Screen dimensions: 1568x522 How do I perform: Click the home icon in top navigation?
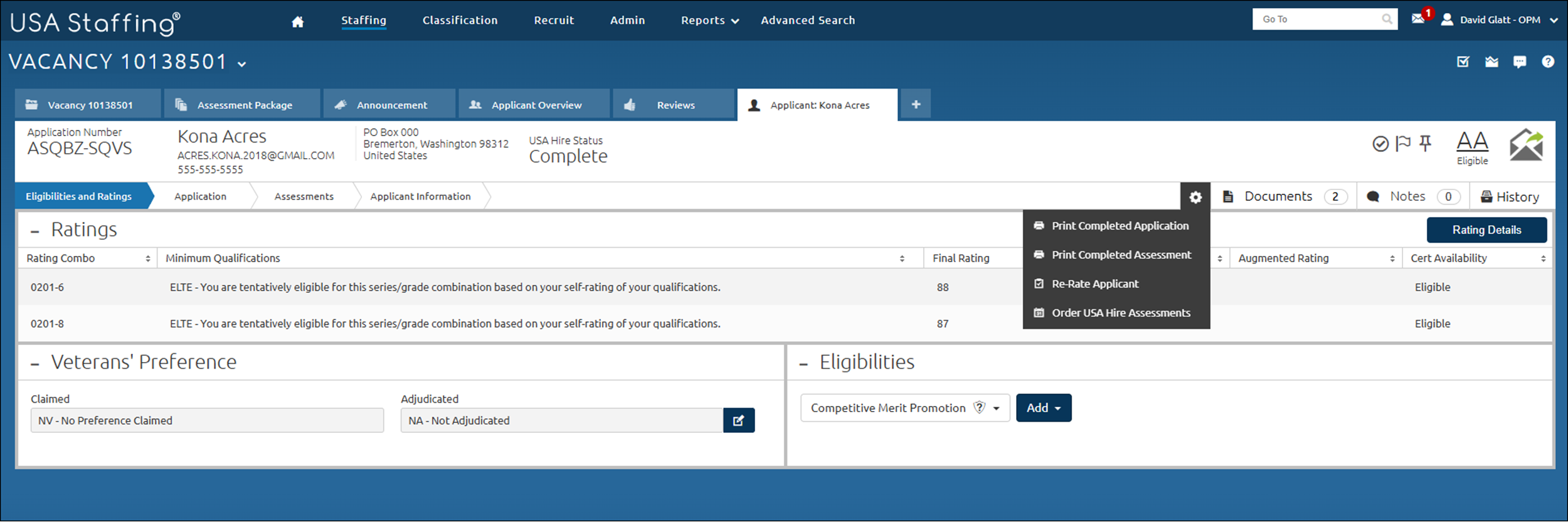[297, 21]
